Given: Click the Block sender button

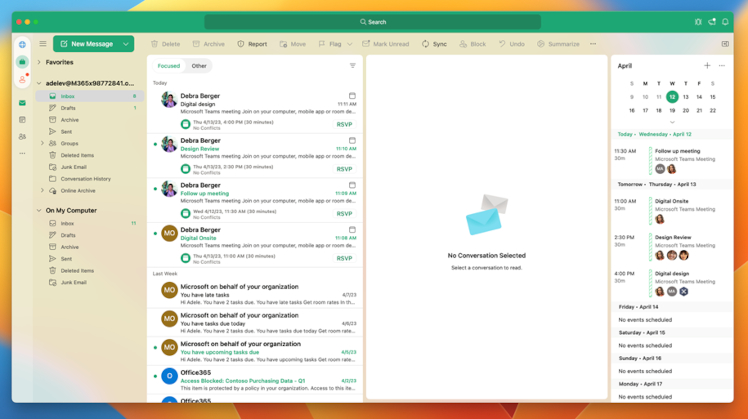Looking at the screenshot, I should (472, 44).
